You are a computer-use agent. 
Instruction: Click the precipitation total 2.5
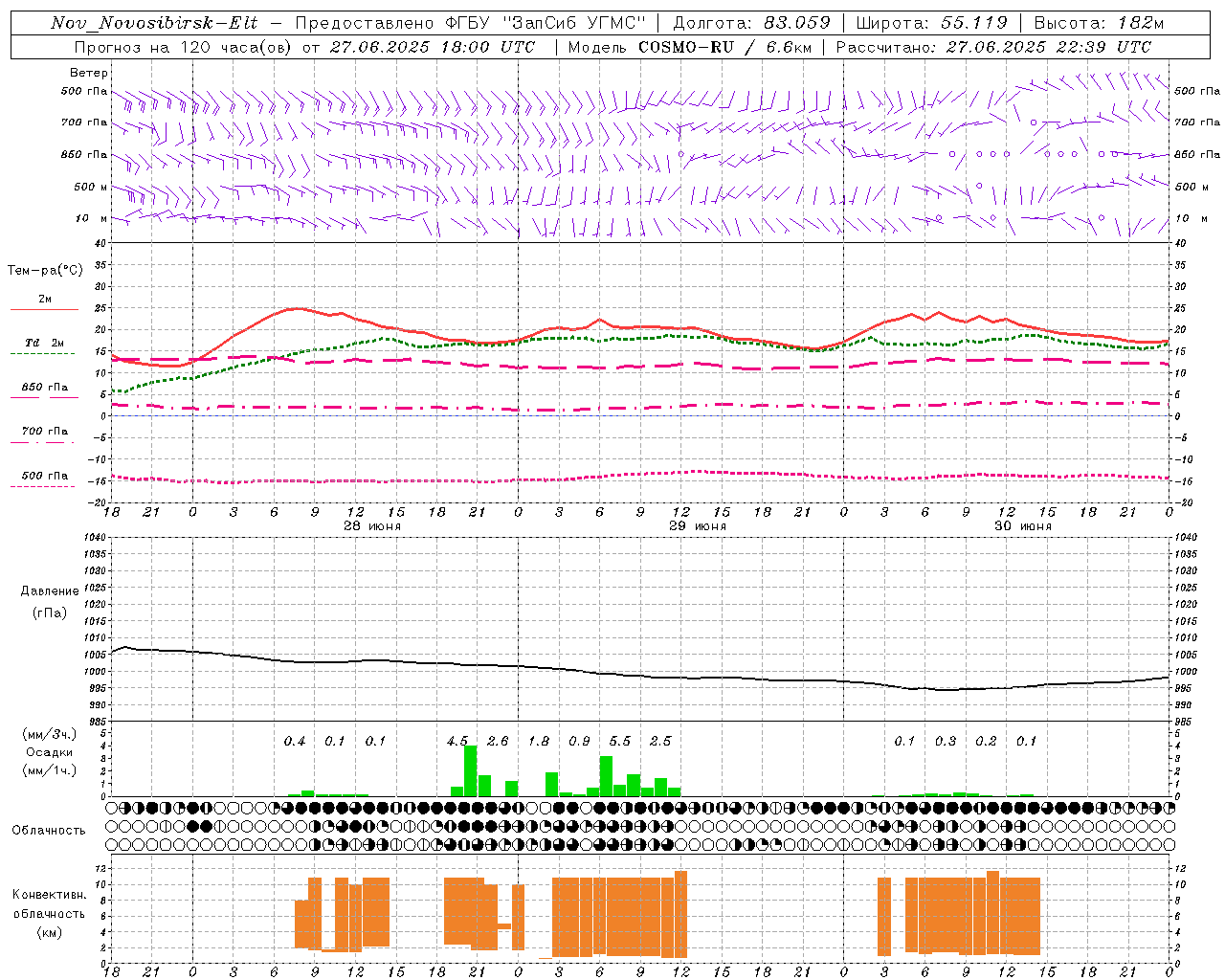tap(660, 742)
